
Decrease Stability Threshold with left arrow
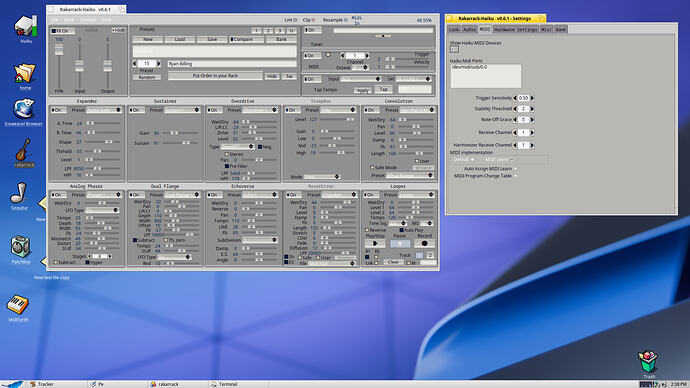(x=515, y=109)
